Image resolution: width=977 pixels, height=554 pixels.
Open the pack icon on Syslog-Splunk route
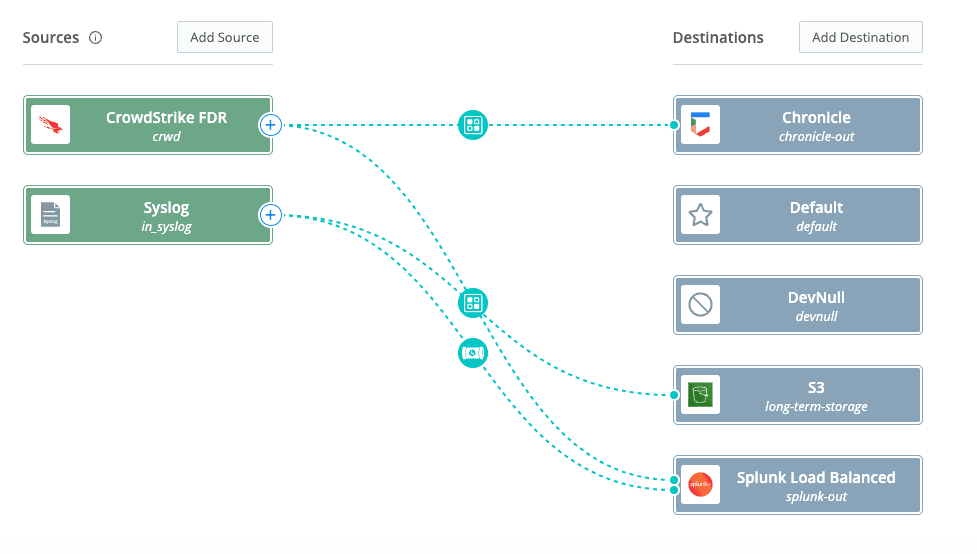click(x=472, y=352)
